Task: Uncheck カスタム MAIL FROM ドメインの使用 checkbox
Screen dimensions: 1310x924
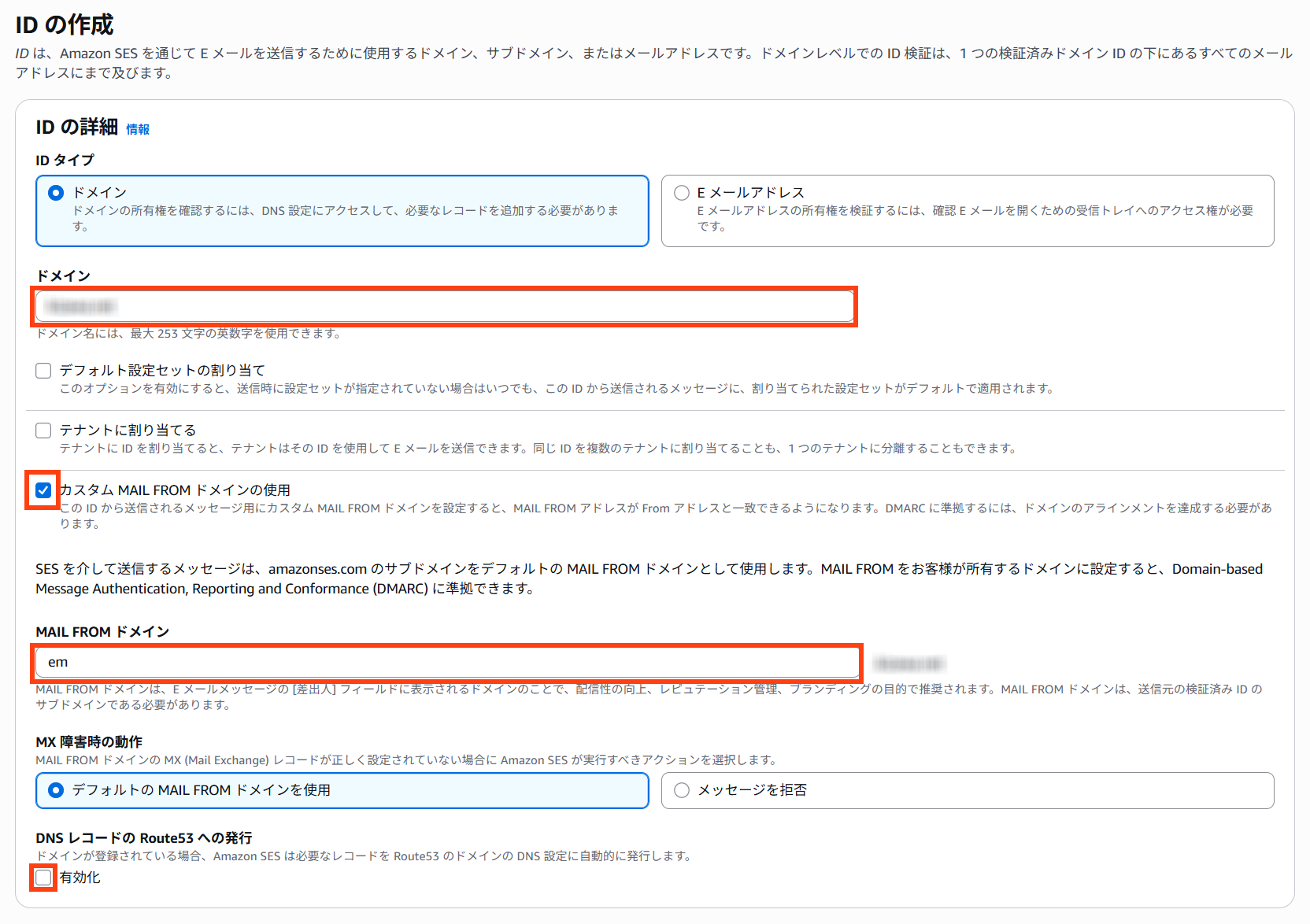Action: coord(43,490)
